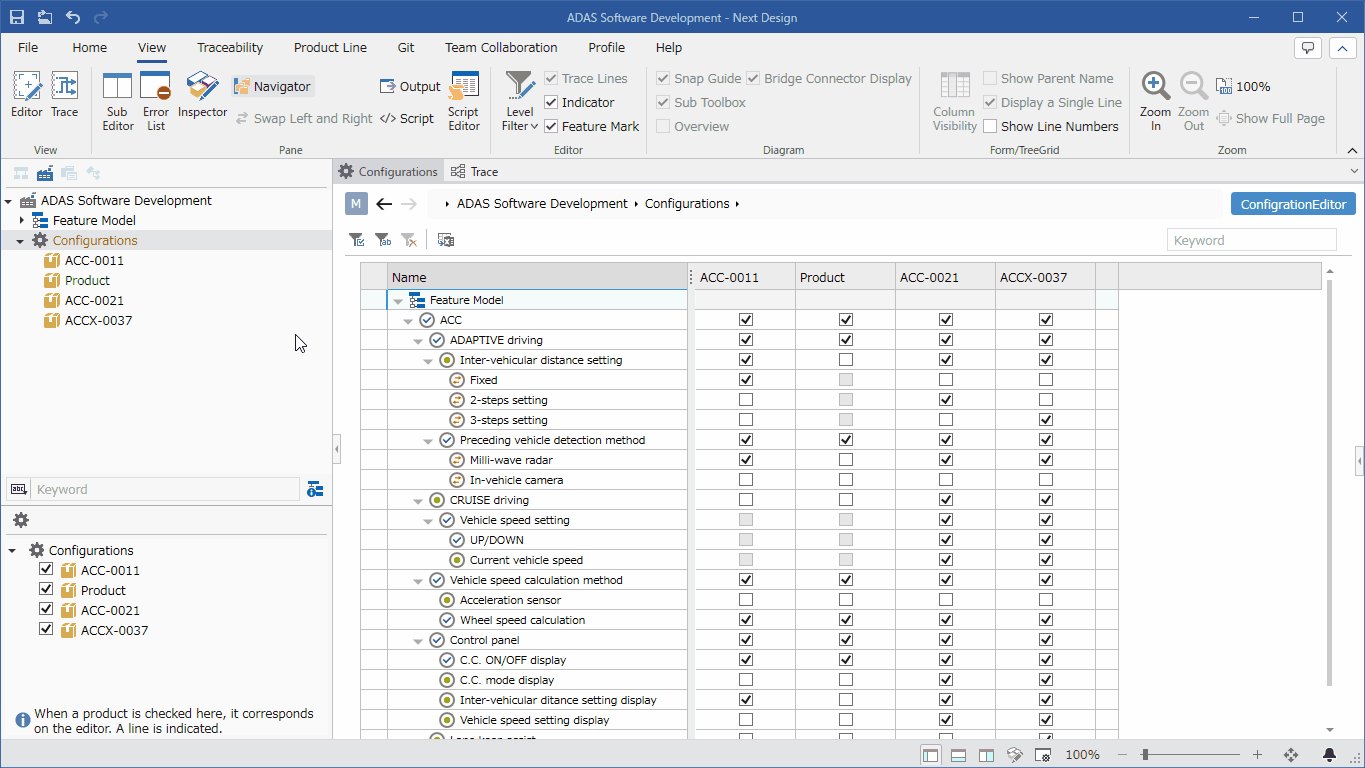This screenshot has width=1365, height=768.
Task: Toggle the Feature Mark checkbox
Action: point(551,126)
